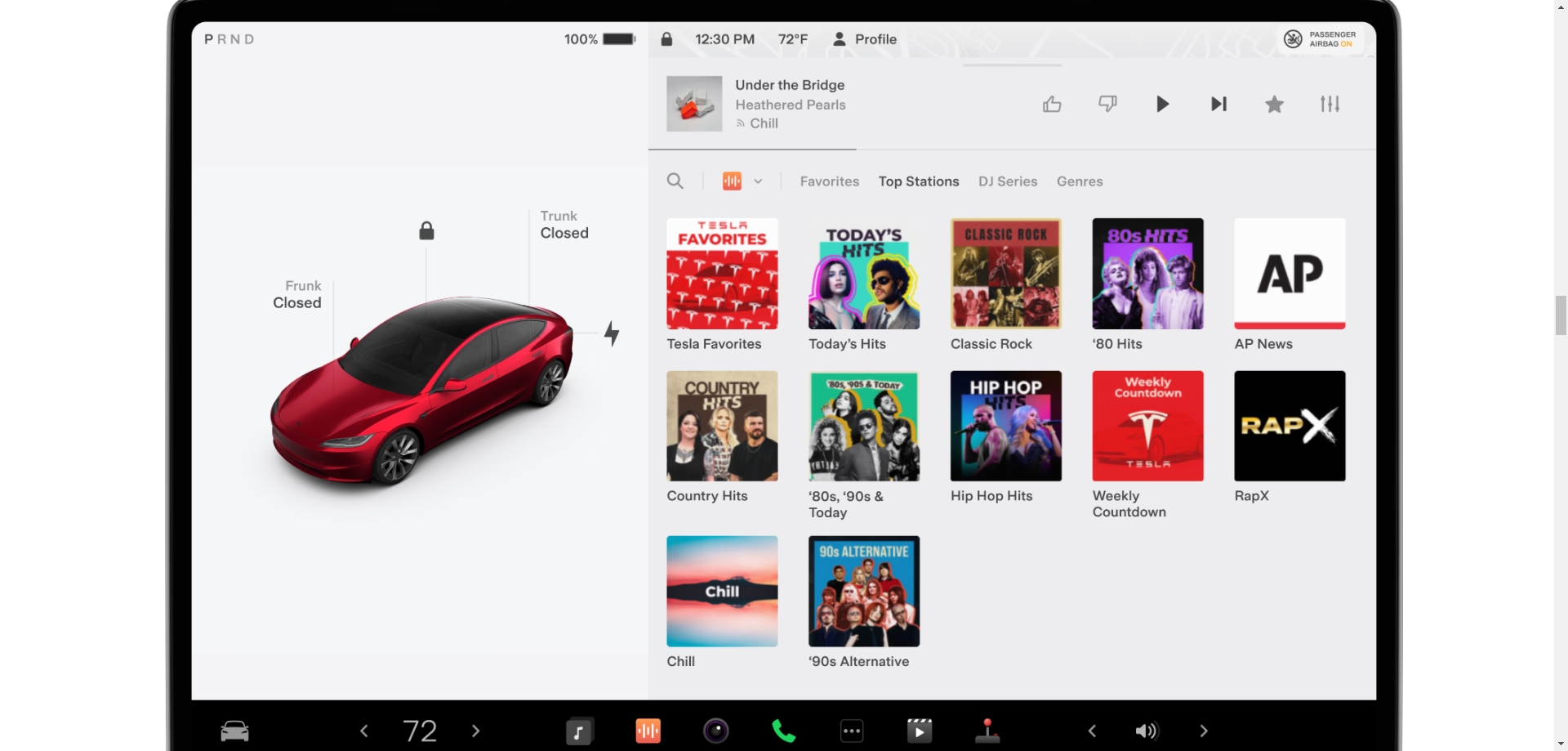Open climate controls via 72 temperature
Image resolution: width=1568 pixels, height=751 pixels.
click(420, 731)
